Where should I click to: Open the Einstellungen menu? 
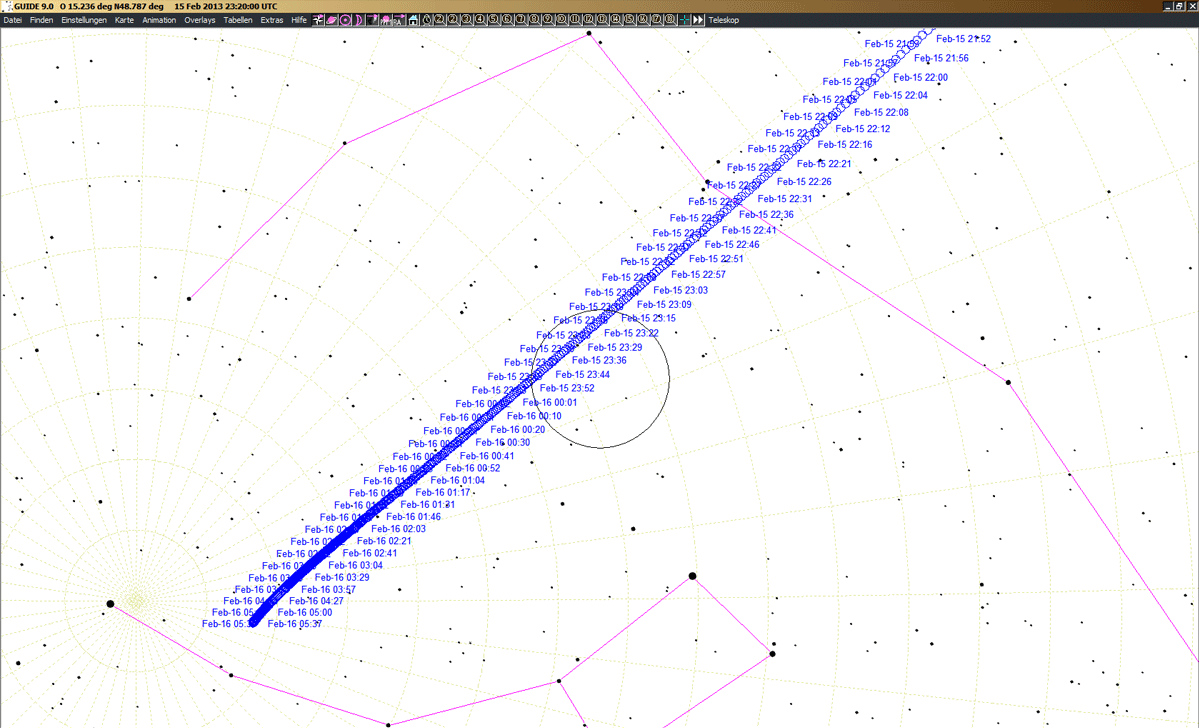pyautogui.click(x=84, y=20)
